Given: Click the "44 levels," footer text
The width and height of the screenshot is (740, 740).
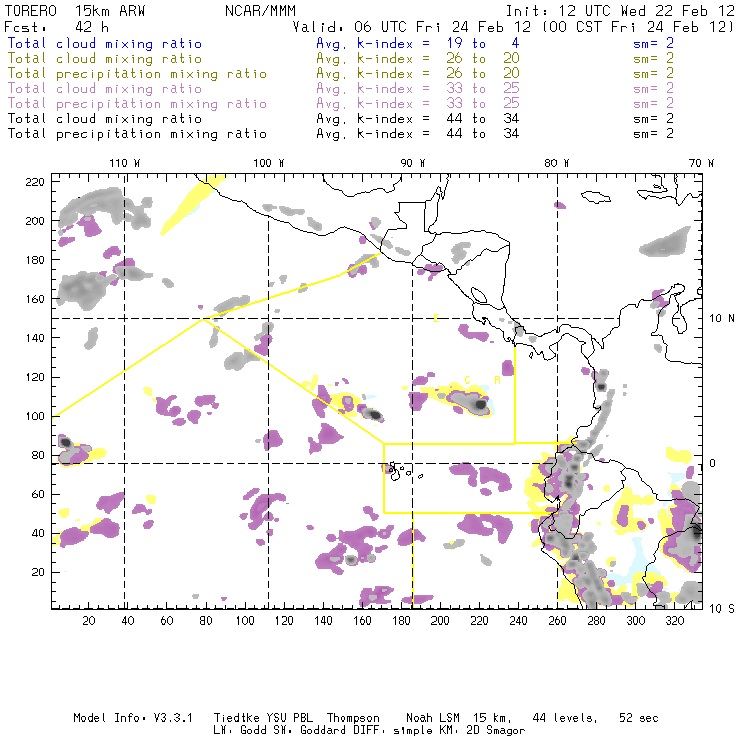Looking at the screenshot, I should click(565, 718).
